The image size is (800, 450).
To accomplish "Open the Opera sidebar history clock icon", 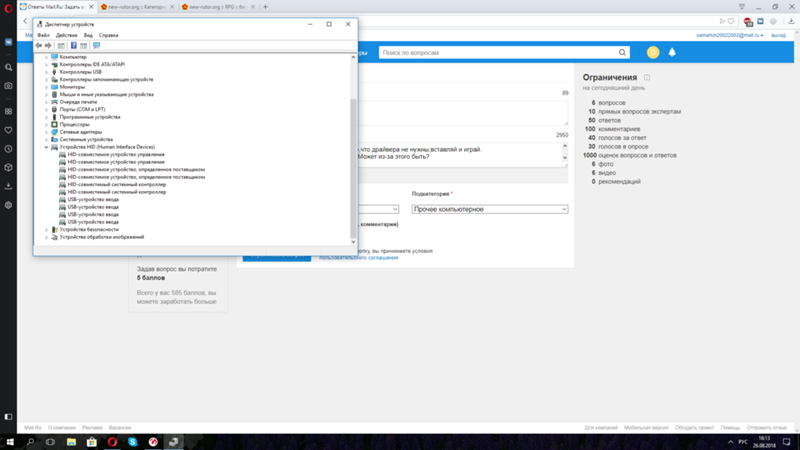I will coord(8,149).
